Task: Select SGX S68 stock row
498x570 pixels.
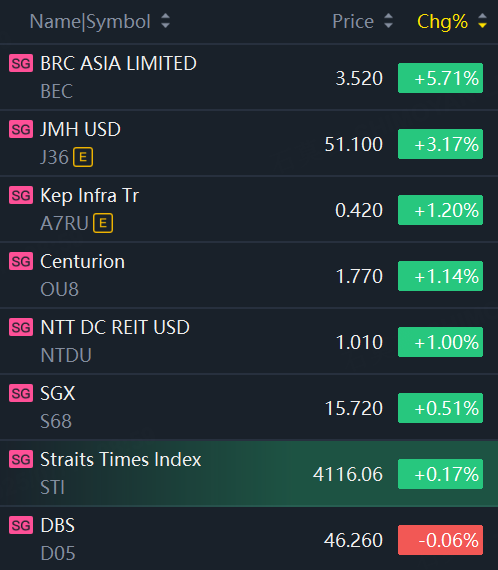Action: (x=249, y=407)
